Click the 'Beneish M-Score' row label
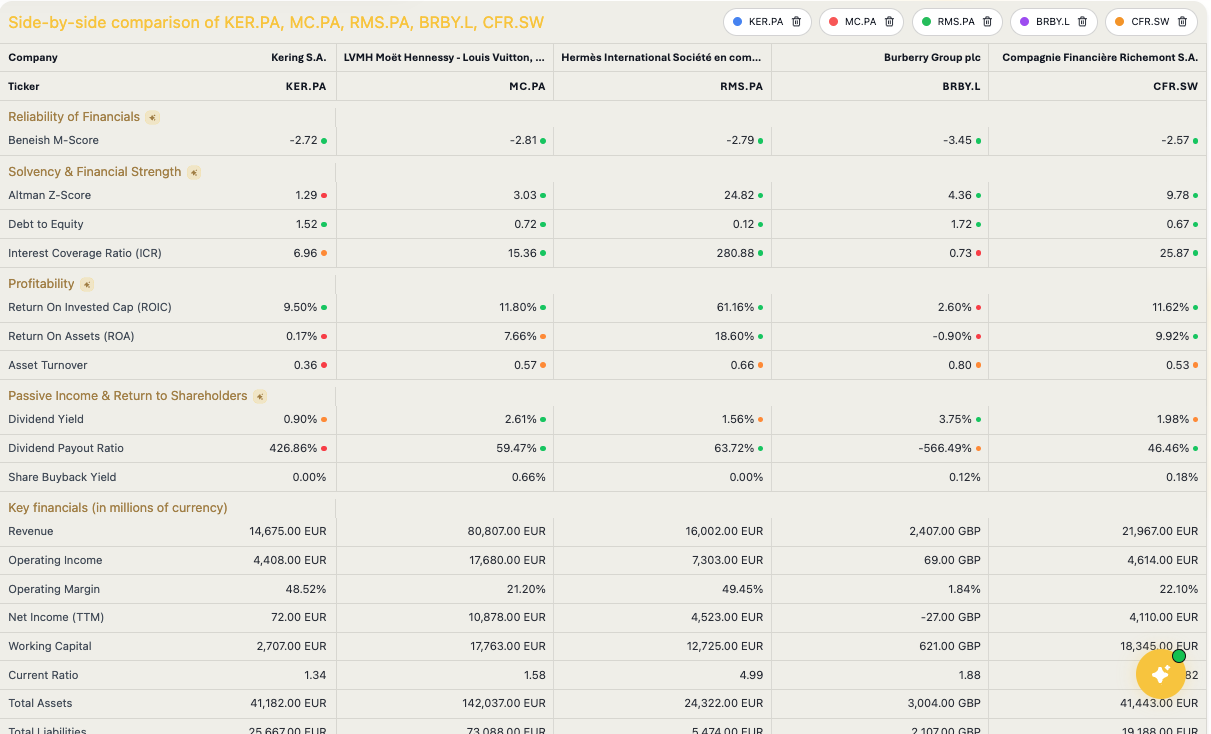 53,140
